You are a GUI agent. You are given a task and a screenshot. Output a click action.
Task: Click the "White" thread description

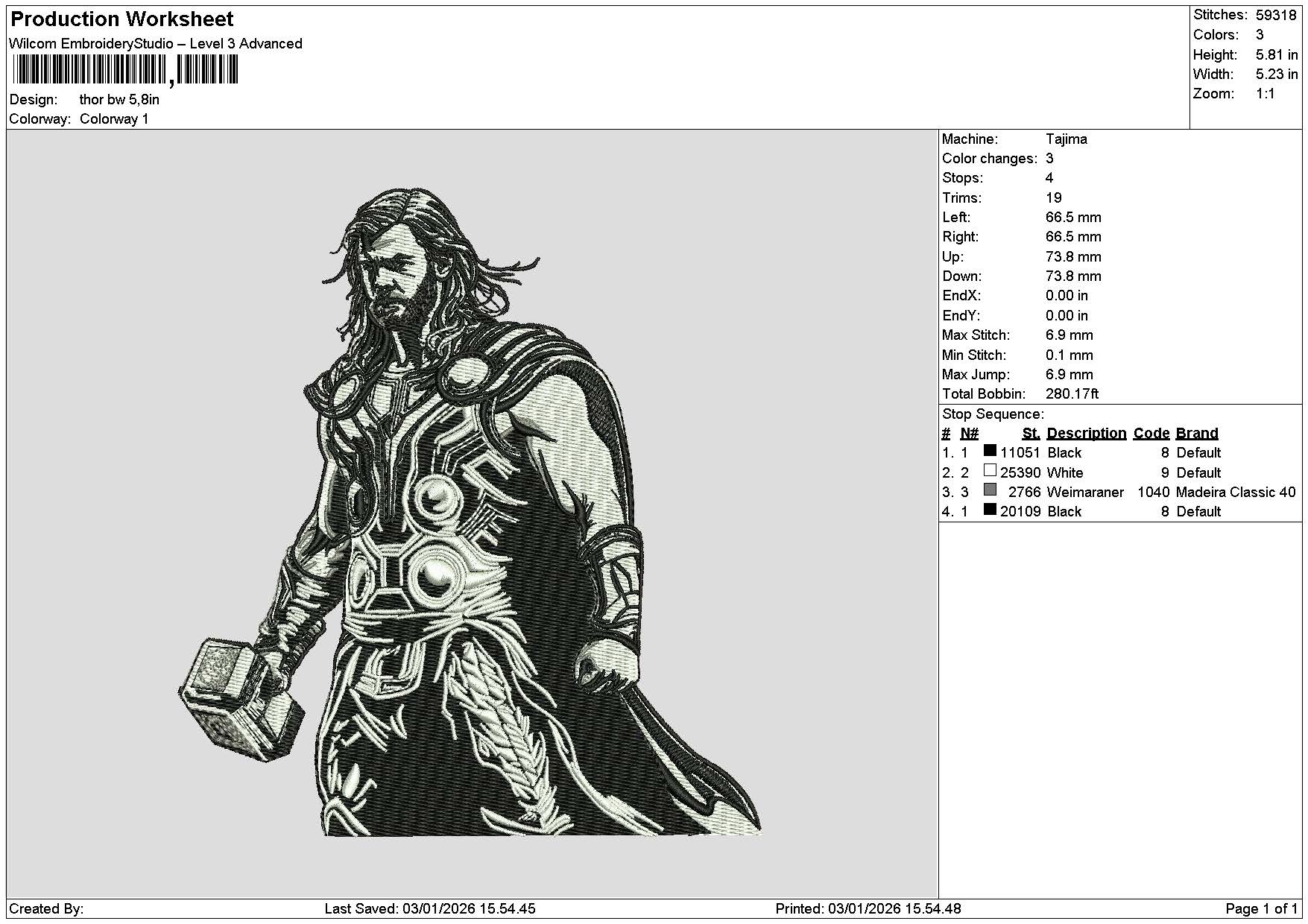click(1065, 473)
